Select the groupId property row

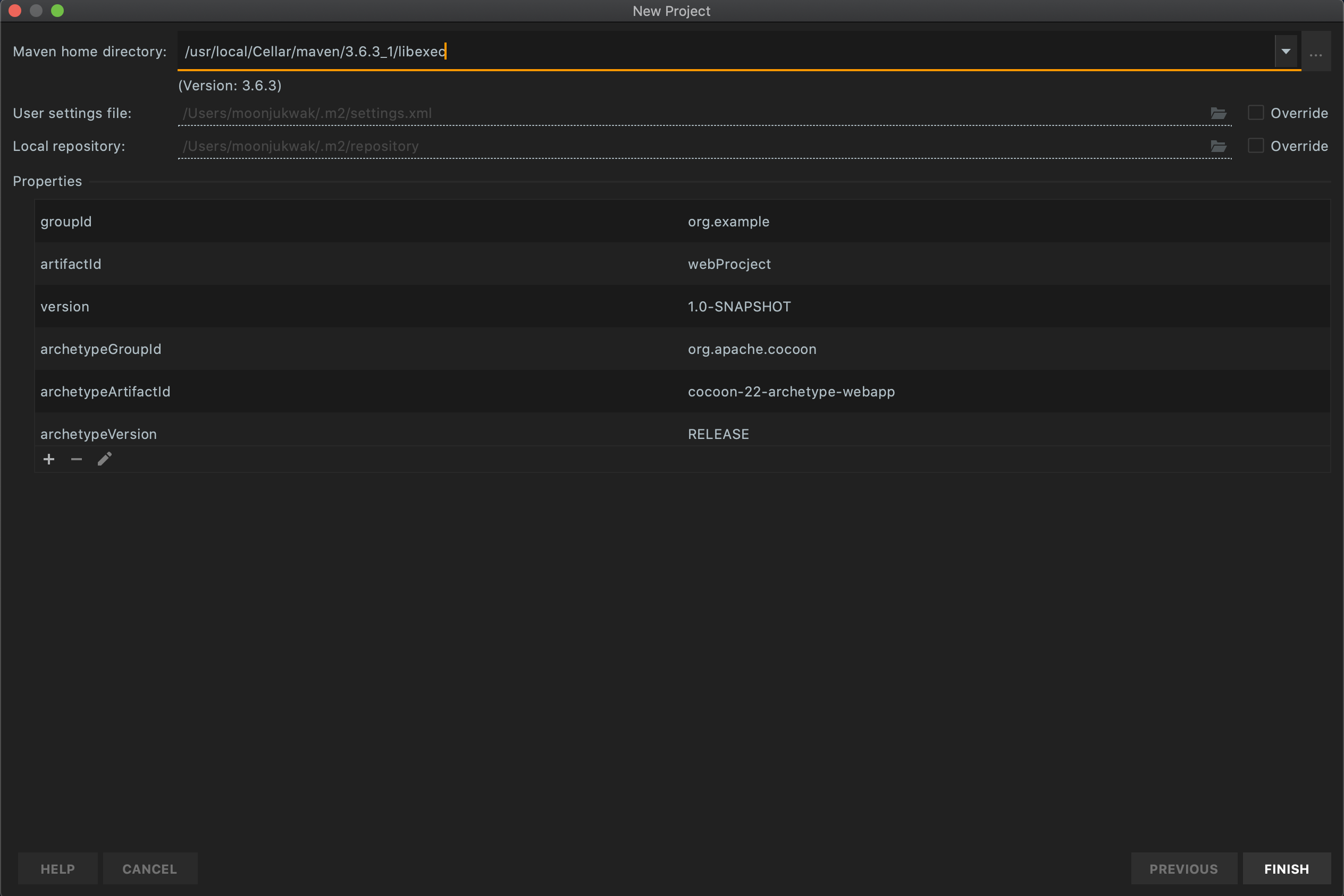(x=682, y=221)
